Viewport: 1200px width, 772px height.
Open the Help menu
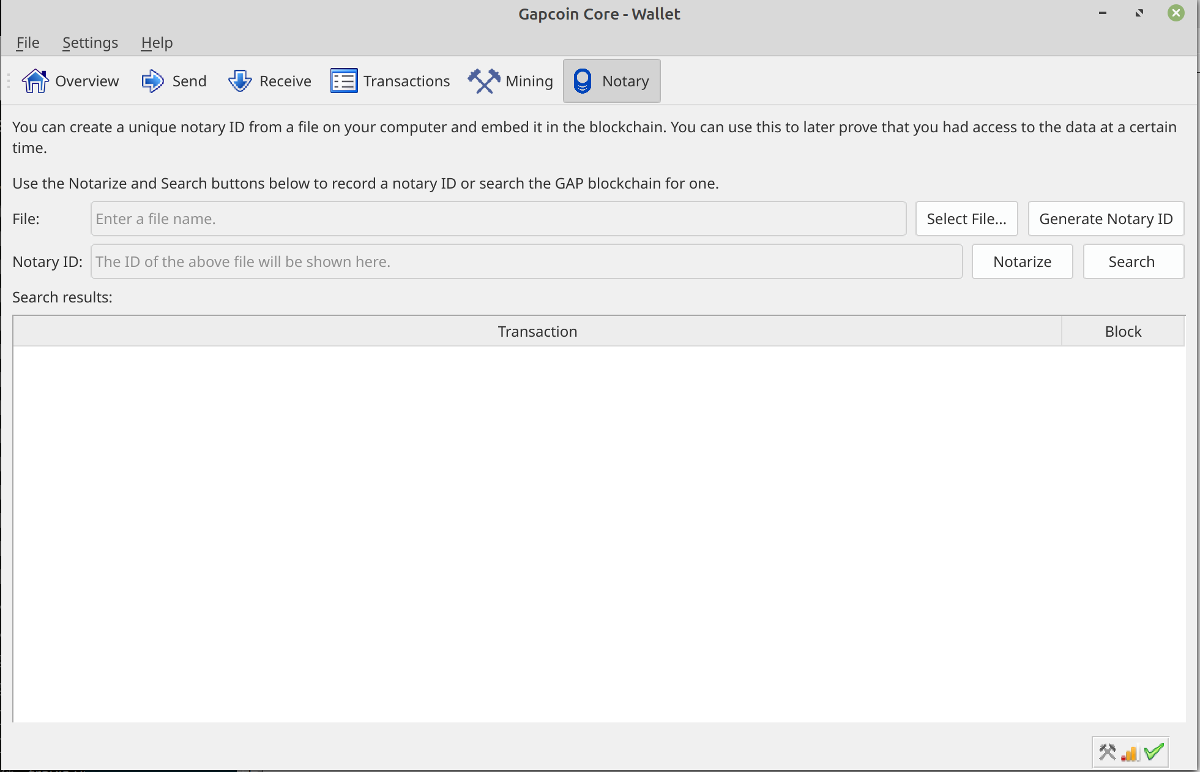tap(157, 43)
